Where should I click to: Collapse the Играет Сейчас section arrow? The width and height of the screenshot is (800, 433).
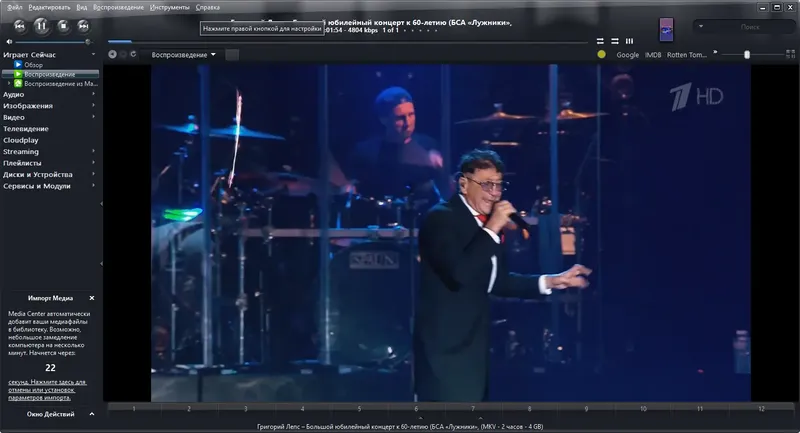[93, 54]
